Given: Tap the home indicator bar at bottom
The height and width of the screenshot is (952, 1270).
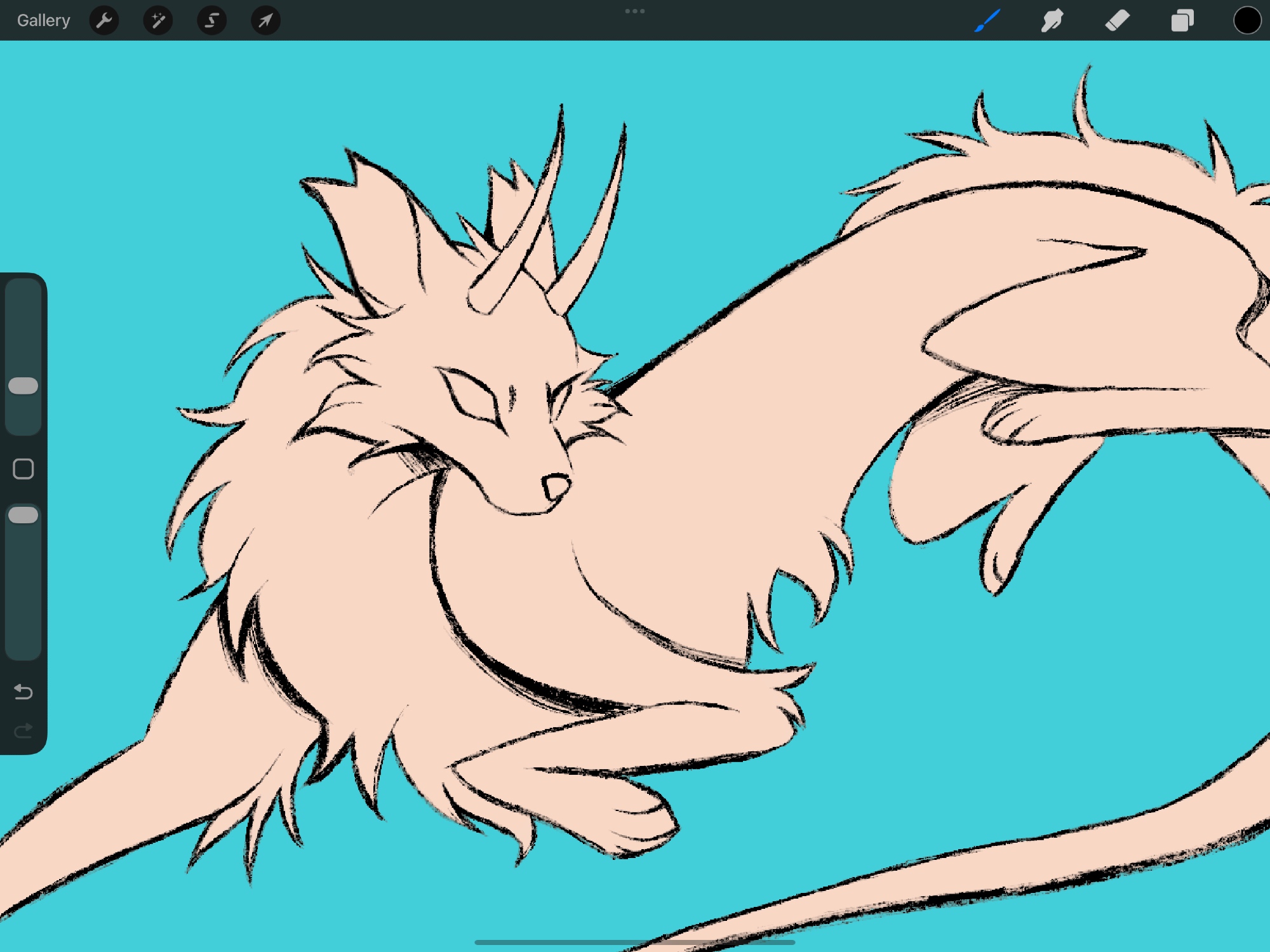Looking at the screenshot, I should pyautogui.click(x=634, y=942).
